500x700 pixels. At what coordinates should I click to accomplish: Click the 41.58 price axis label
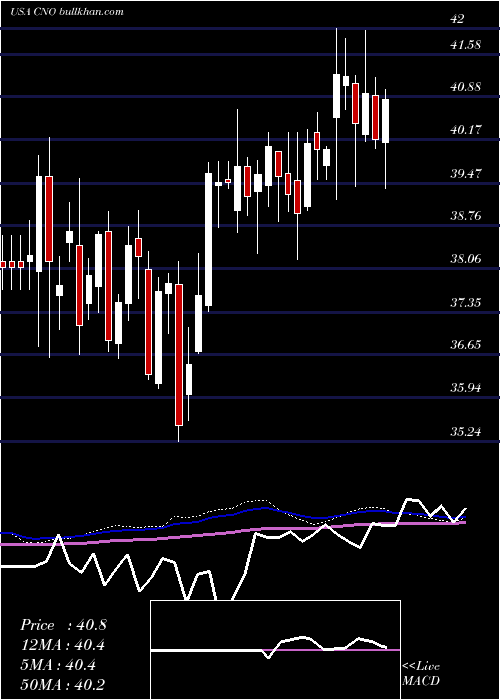click(466, 44)
